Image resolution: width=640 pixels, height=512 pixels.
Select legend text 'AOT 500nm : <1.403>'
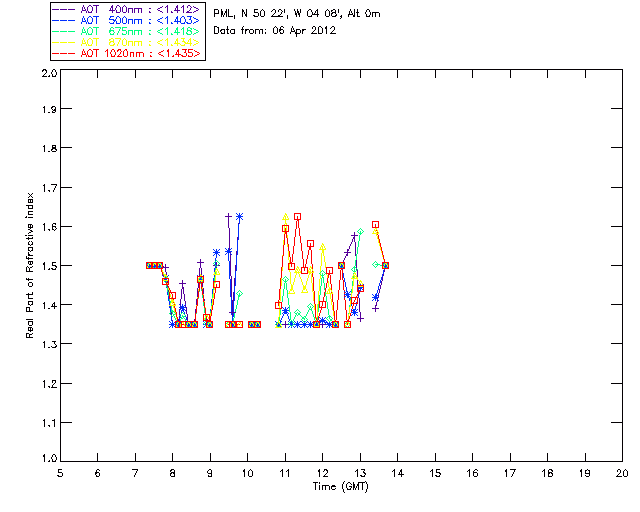(140, 20)
